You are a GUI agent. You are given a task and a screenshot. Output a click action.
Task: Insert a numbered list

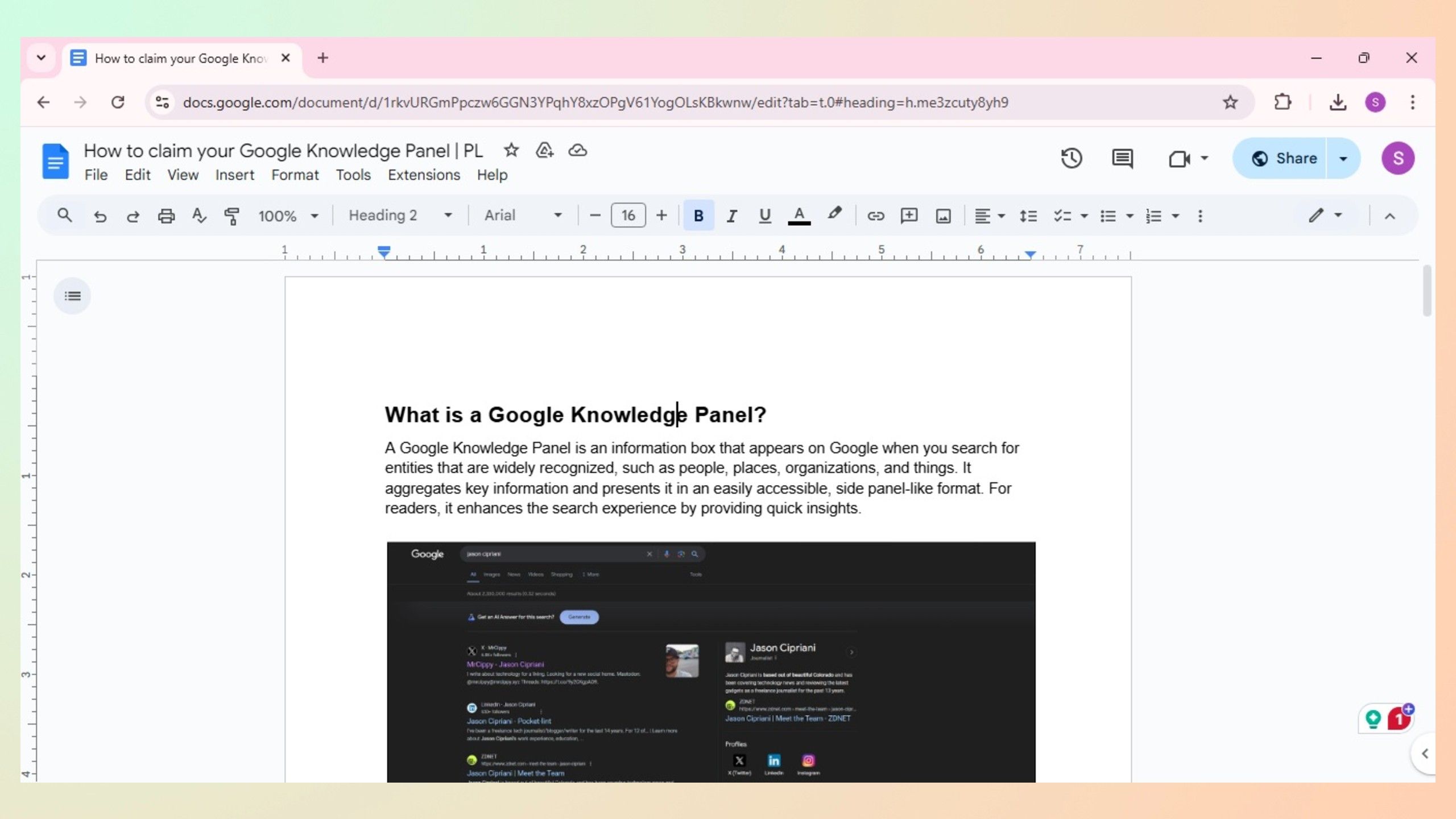click(1153, 216)
